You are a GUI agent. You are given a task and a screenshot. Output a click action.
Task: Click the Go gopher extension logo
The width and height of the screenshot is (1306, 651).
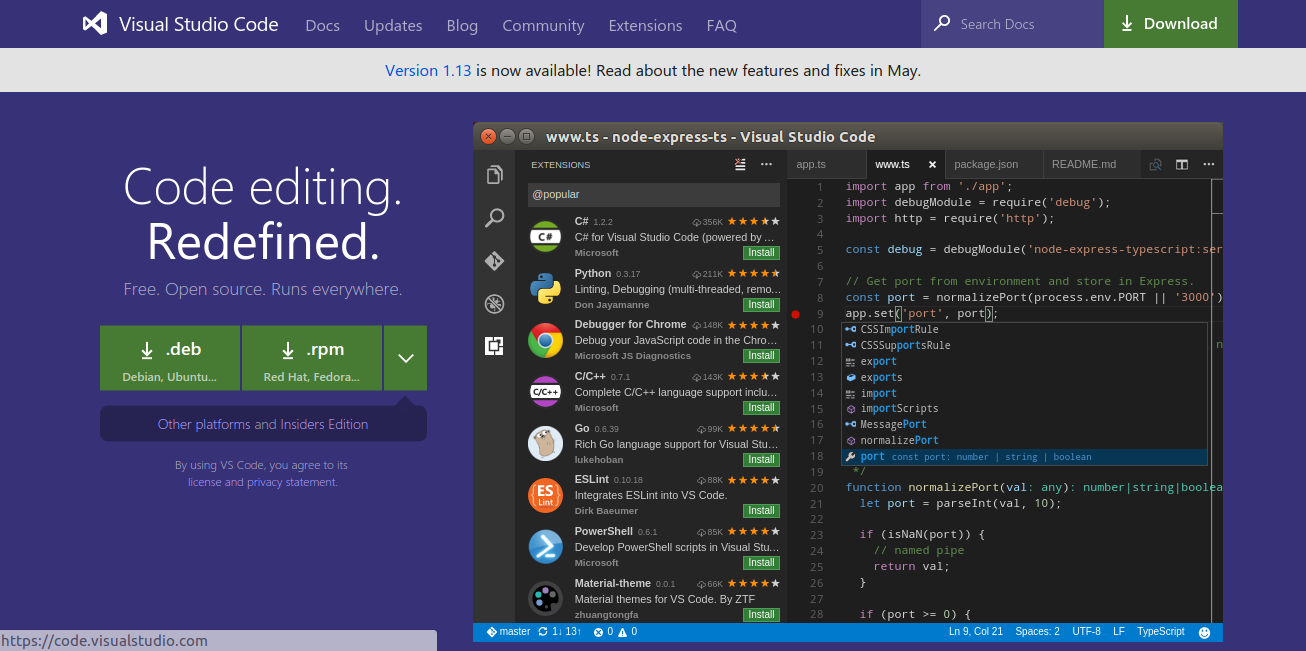[545, 443]
